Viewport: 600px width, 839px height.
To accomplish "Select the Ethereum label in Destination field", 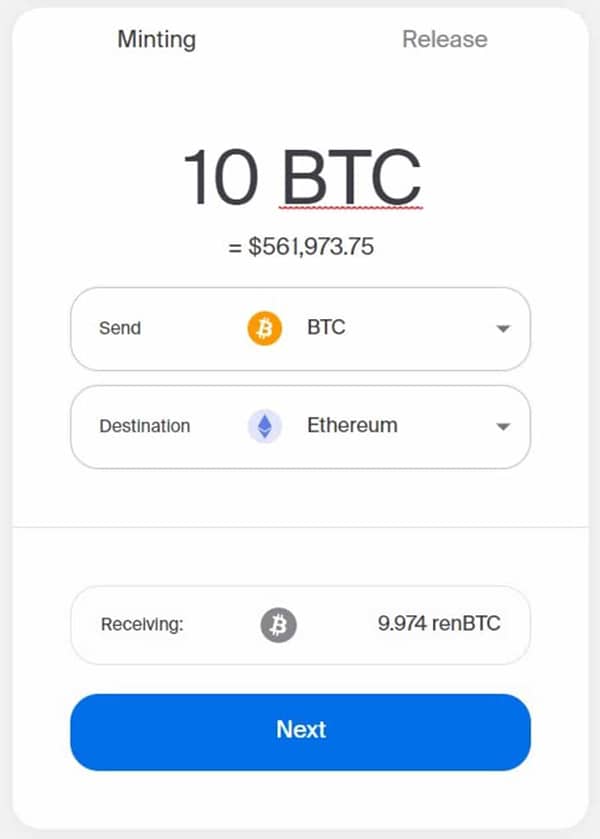I will click(x=352, y=425).
